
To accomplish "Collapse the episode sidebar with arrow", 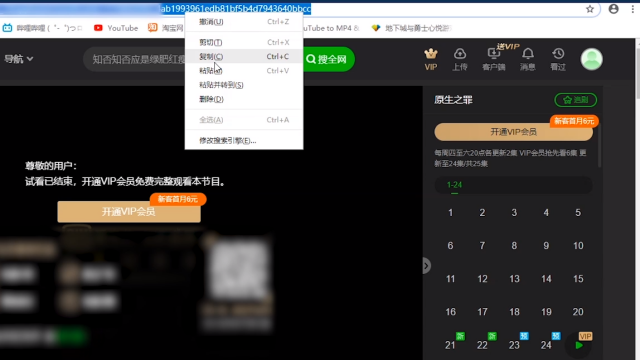I will [x=426, y=266].
